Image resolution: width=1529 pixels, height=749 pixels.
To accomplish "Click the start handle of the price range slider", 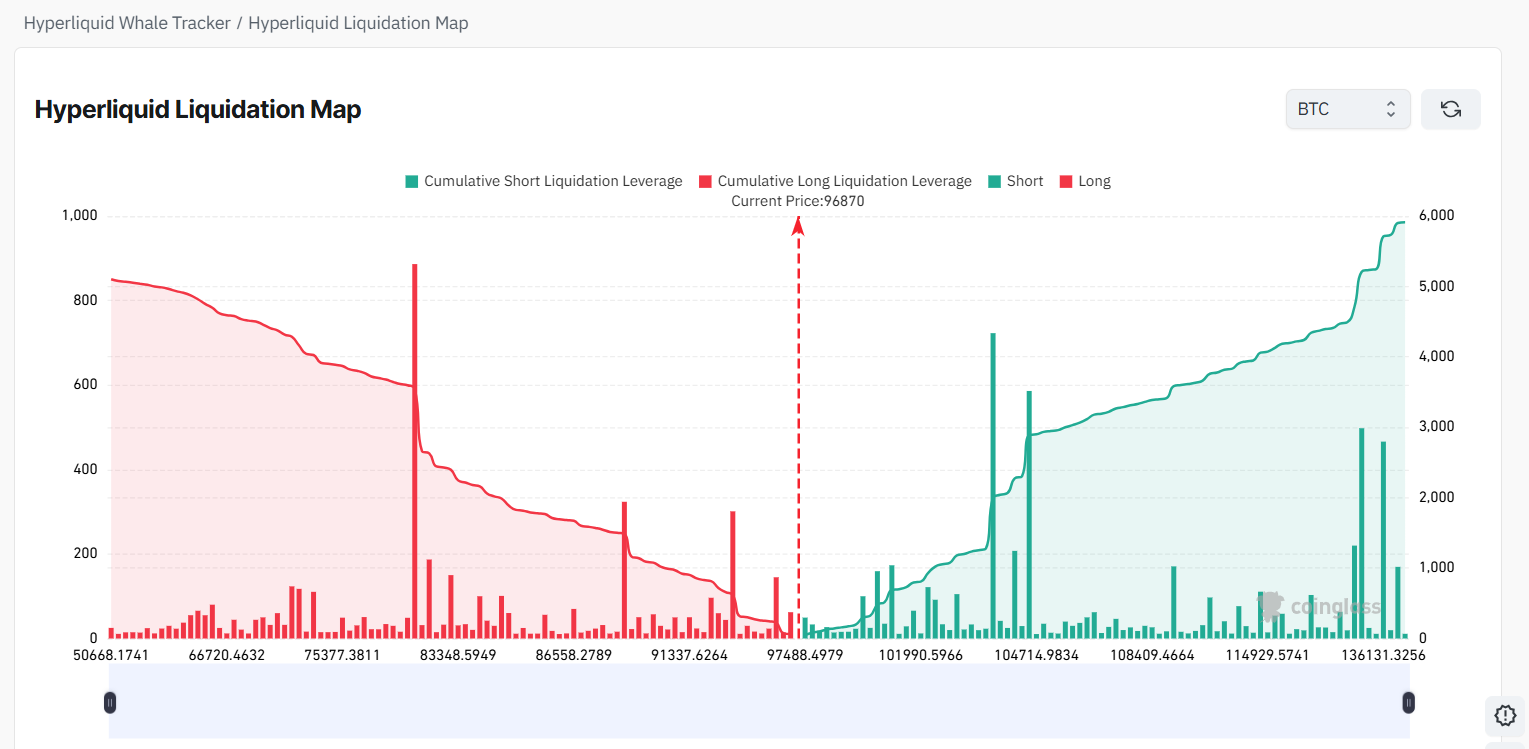I will coord(110,702).
